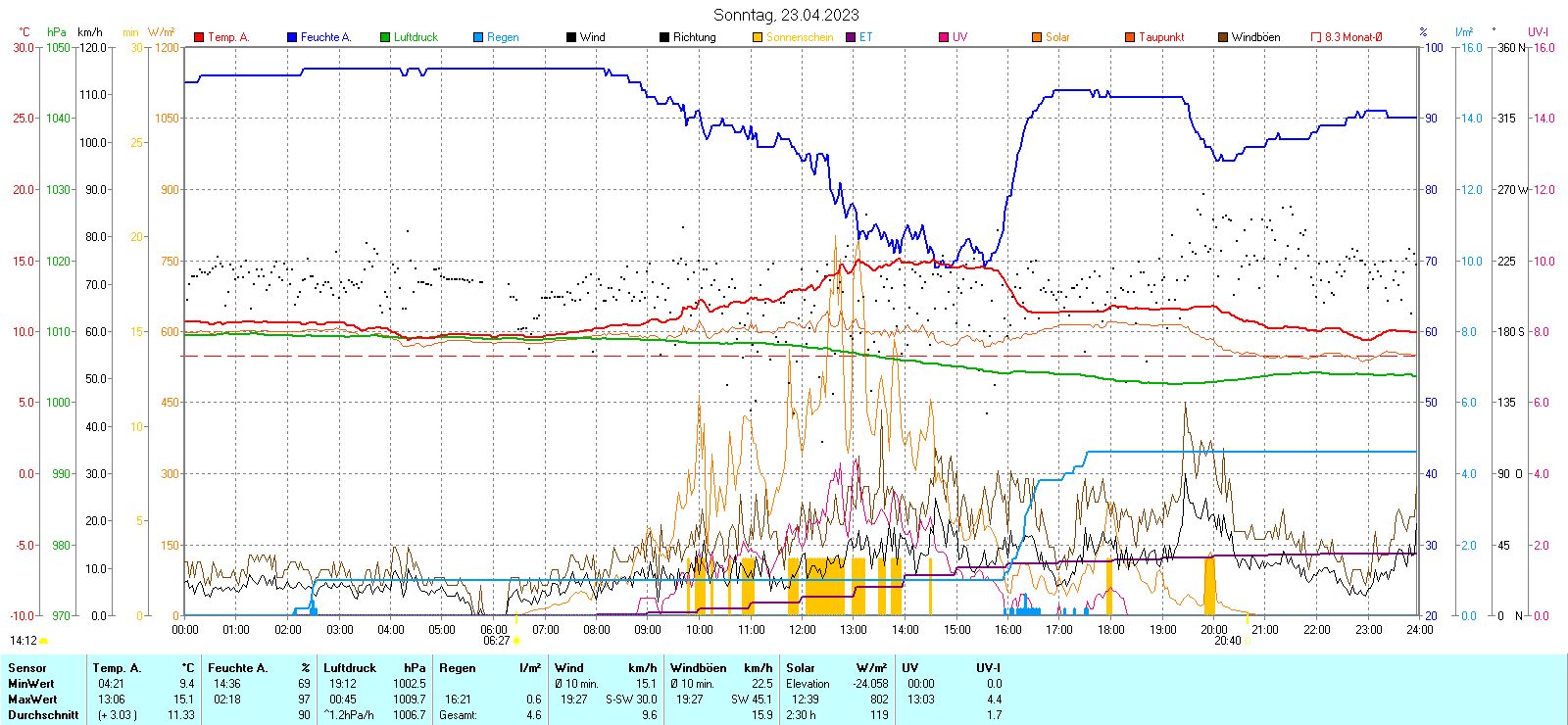Screen dimensions: 1568x725
Task: Click the 12:00 time axis label
Action: click(x=803, y=630)
